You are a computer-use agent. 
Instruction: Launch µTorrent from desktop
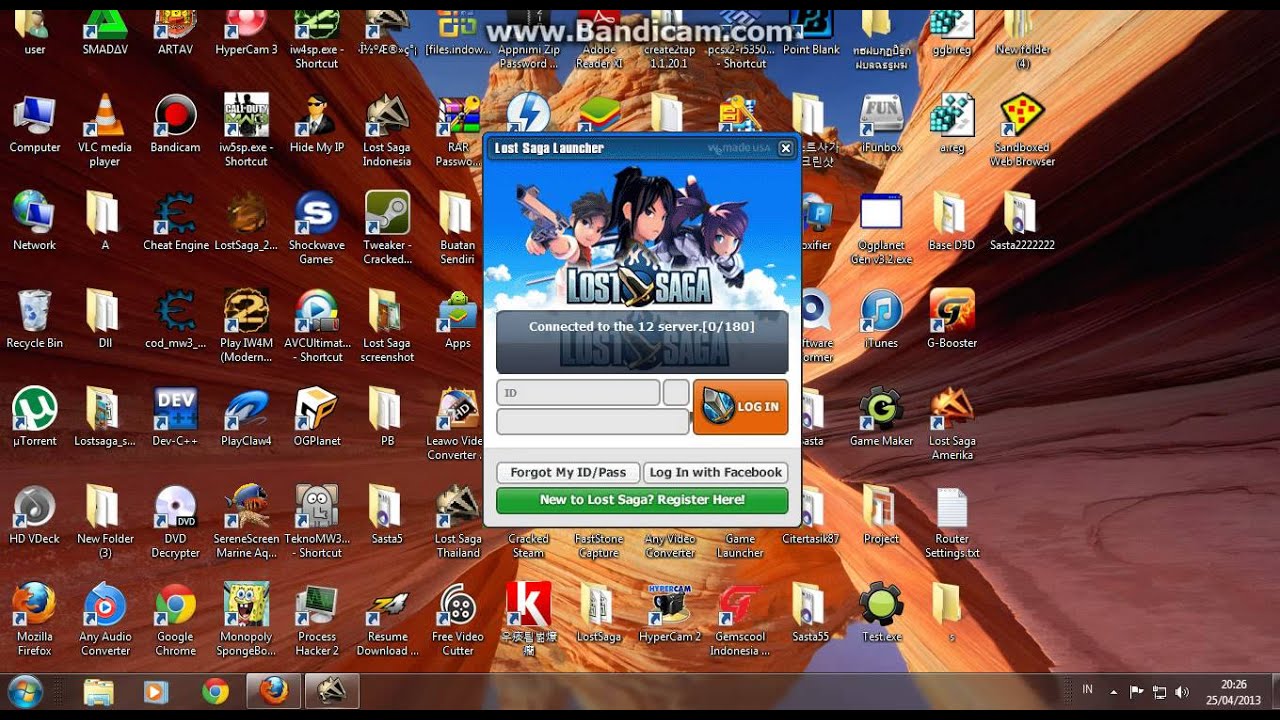click(x=34, y=418)
